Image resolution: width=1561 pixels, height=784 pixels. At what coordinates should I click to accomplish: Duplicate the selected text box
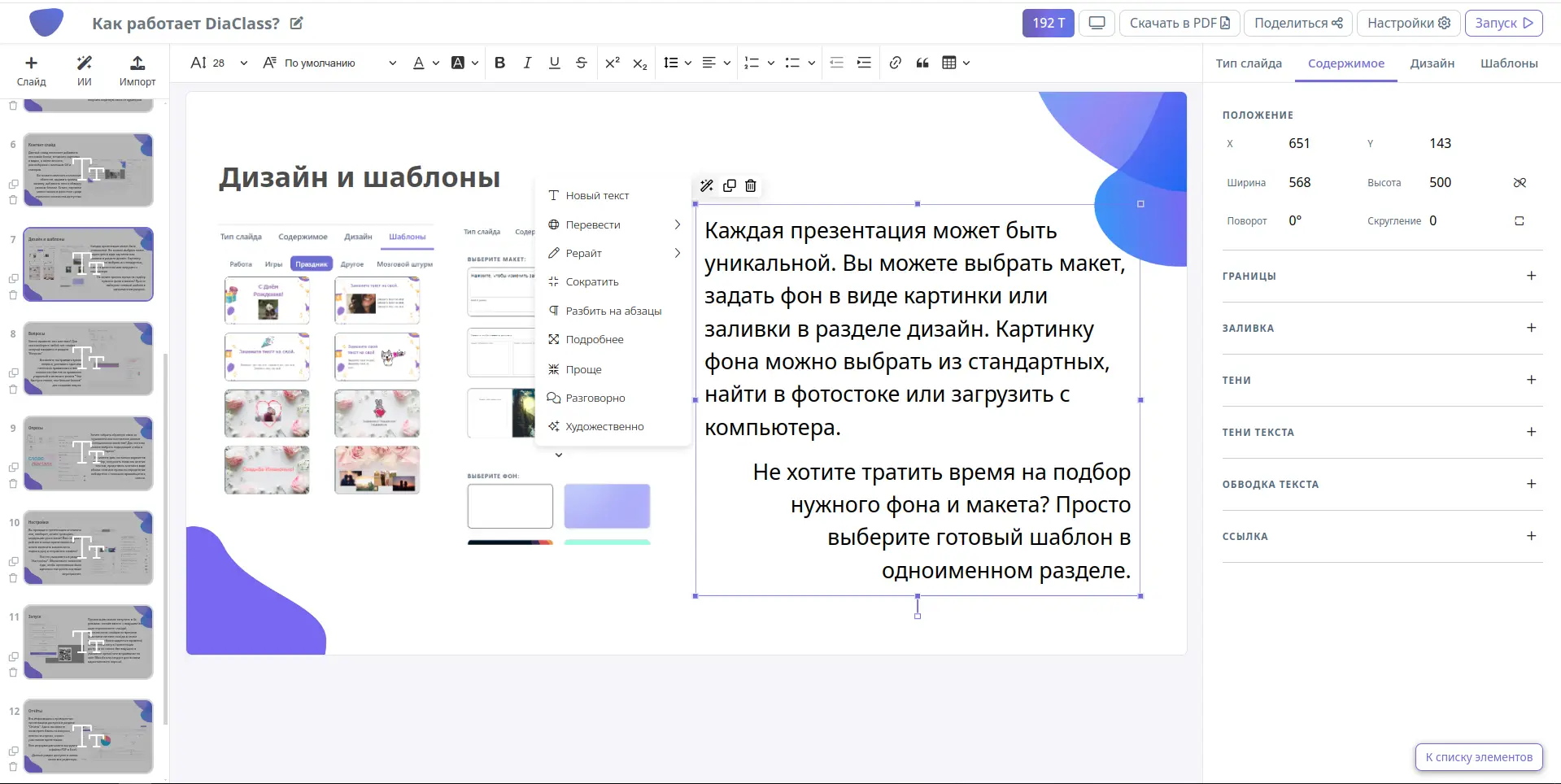pos(729,185)
